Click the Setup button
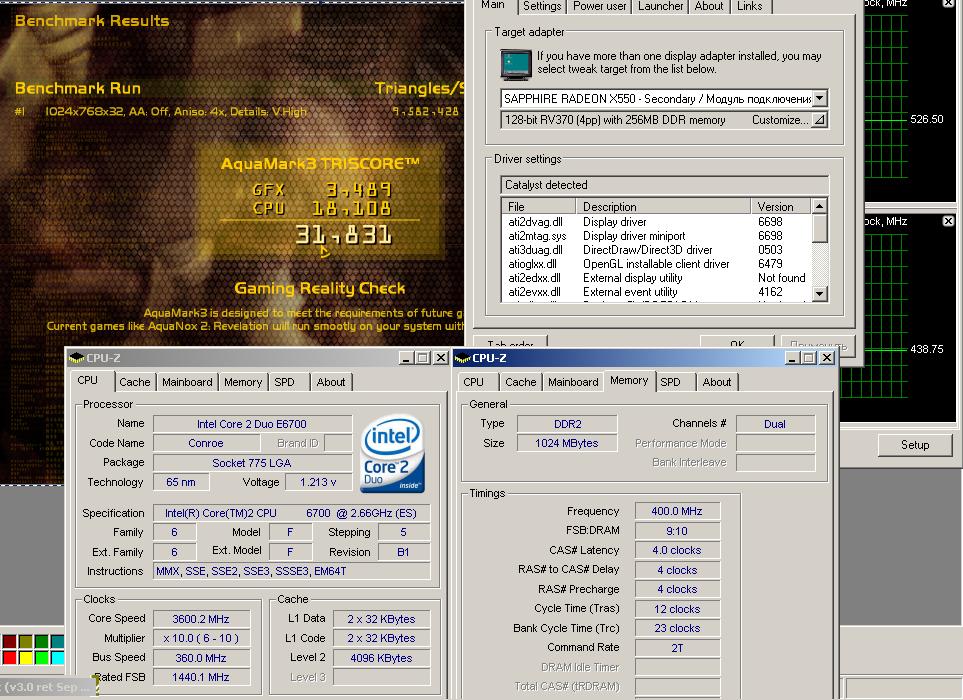The height and width of the screenshot is (700, 963). (x=914, y=445)
